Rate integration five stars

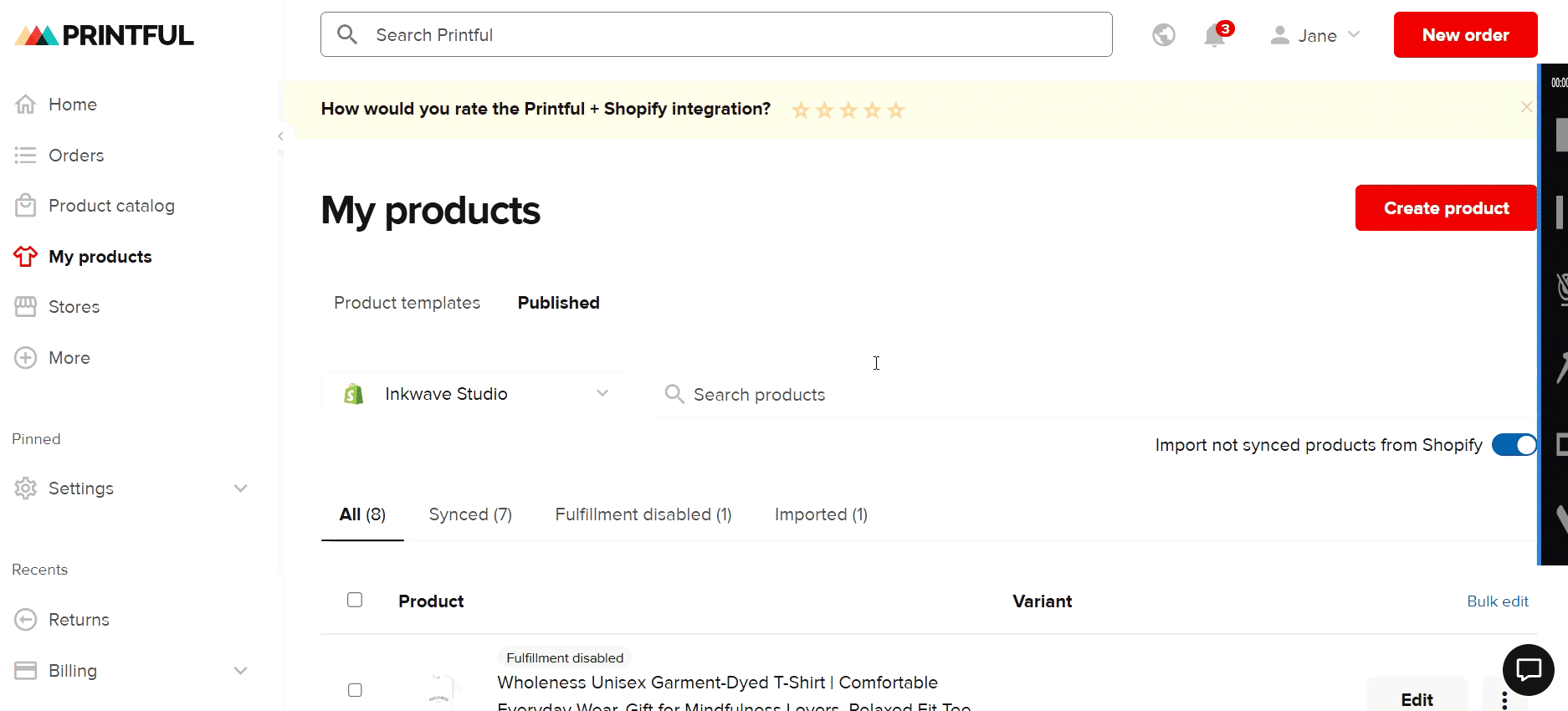coord(896,110)
